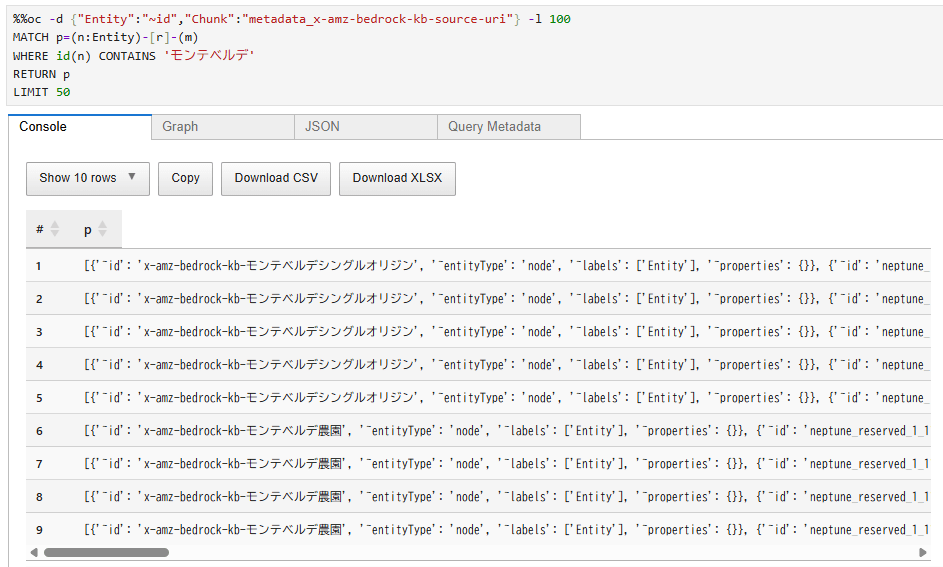Select the Query Metadata tab

tap(509, 127)
